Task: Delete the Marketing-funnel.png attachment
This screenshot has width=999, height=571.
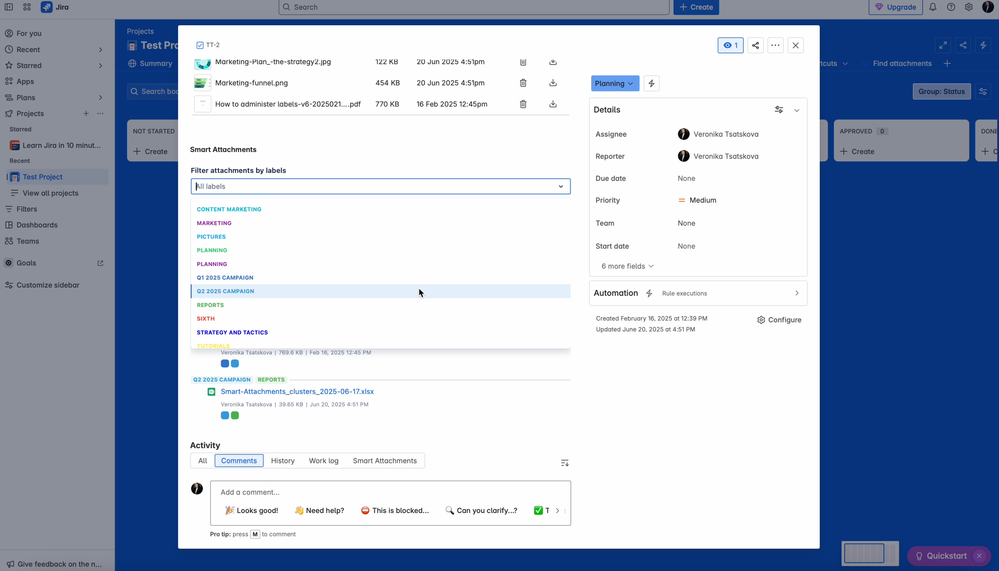Action: pos(523,83)
